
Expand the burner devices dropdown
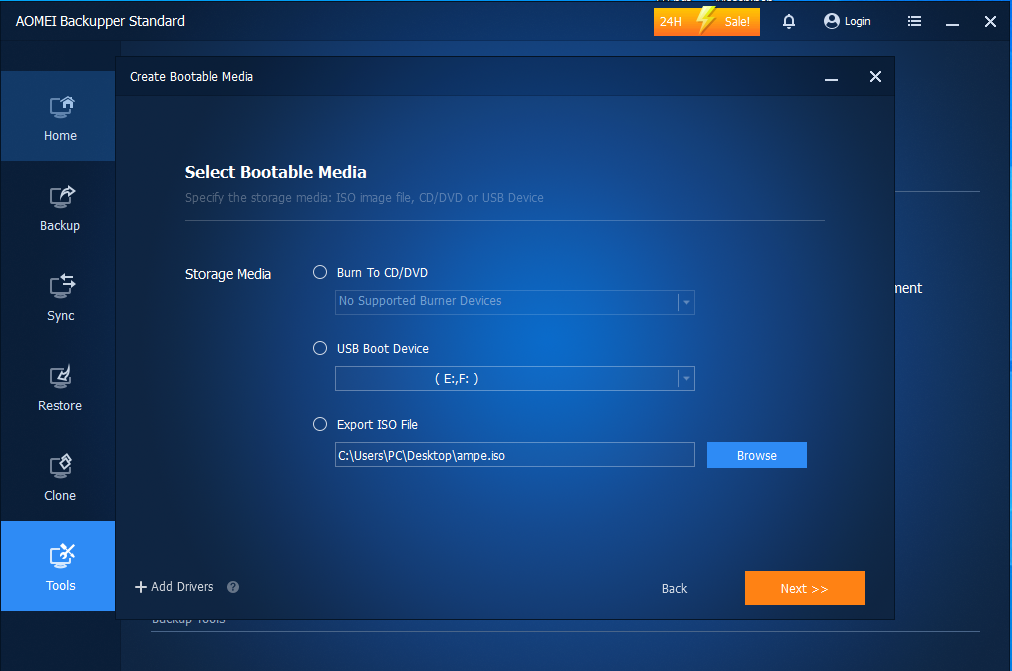(x=686, y=302)
